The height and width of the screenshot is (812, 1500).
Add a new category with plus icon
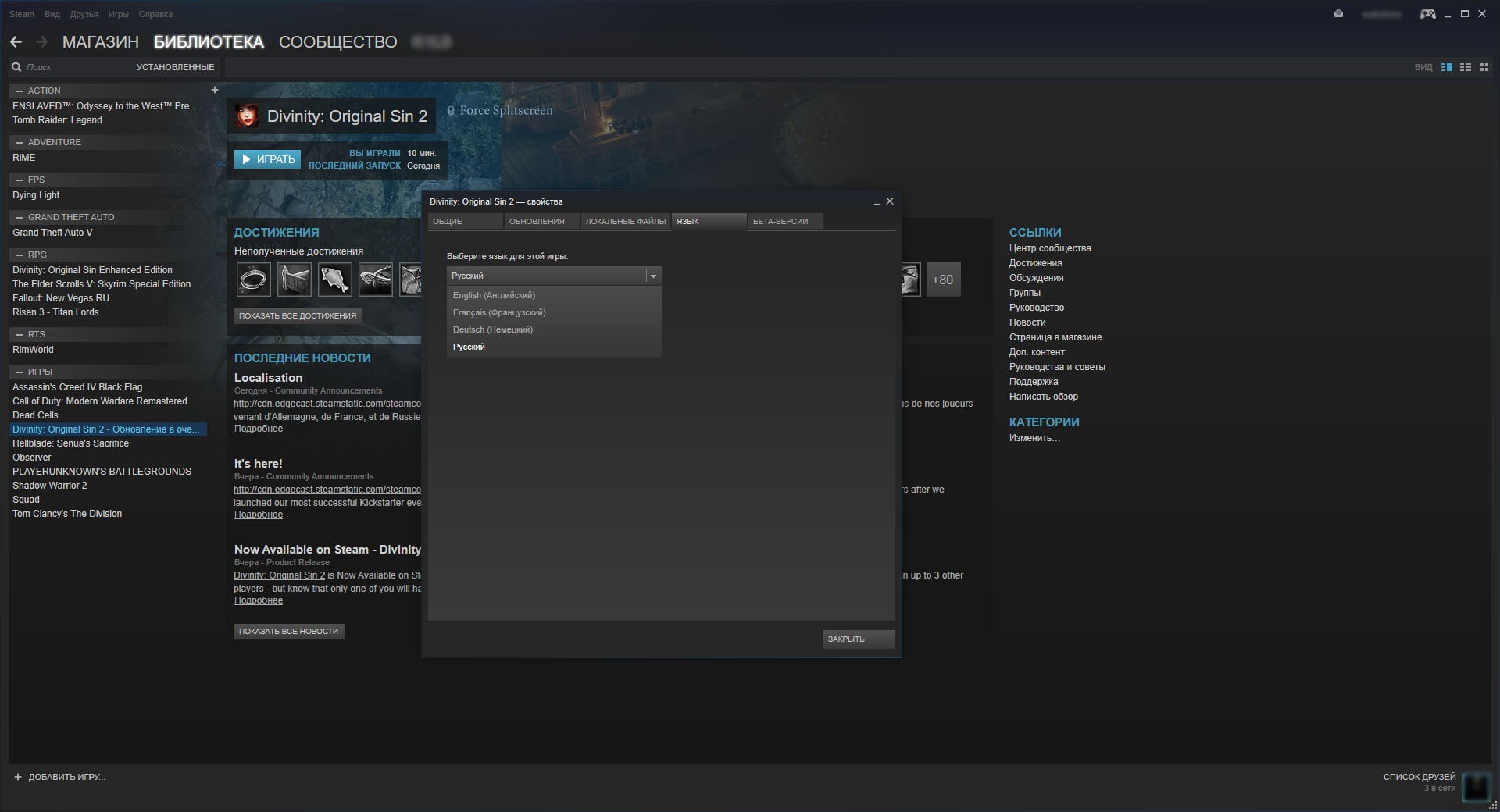point(214,90)
